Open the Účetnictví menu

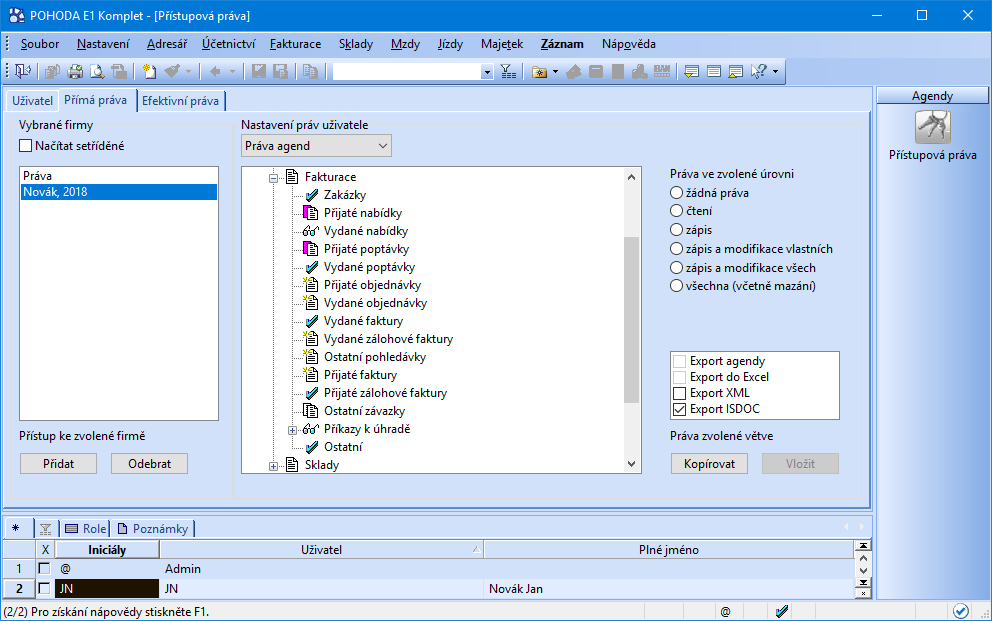[x=228, y=44]
